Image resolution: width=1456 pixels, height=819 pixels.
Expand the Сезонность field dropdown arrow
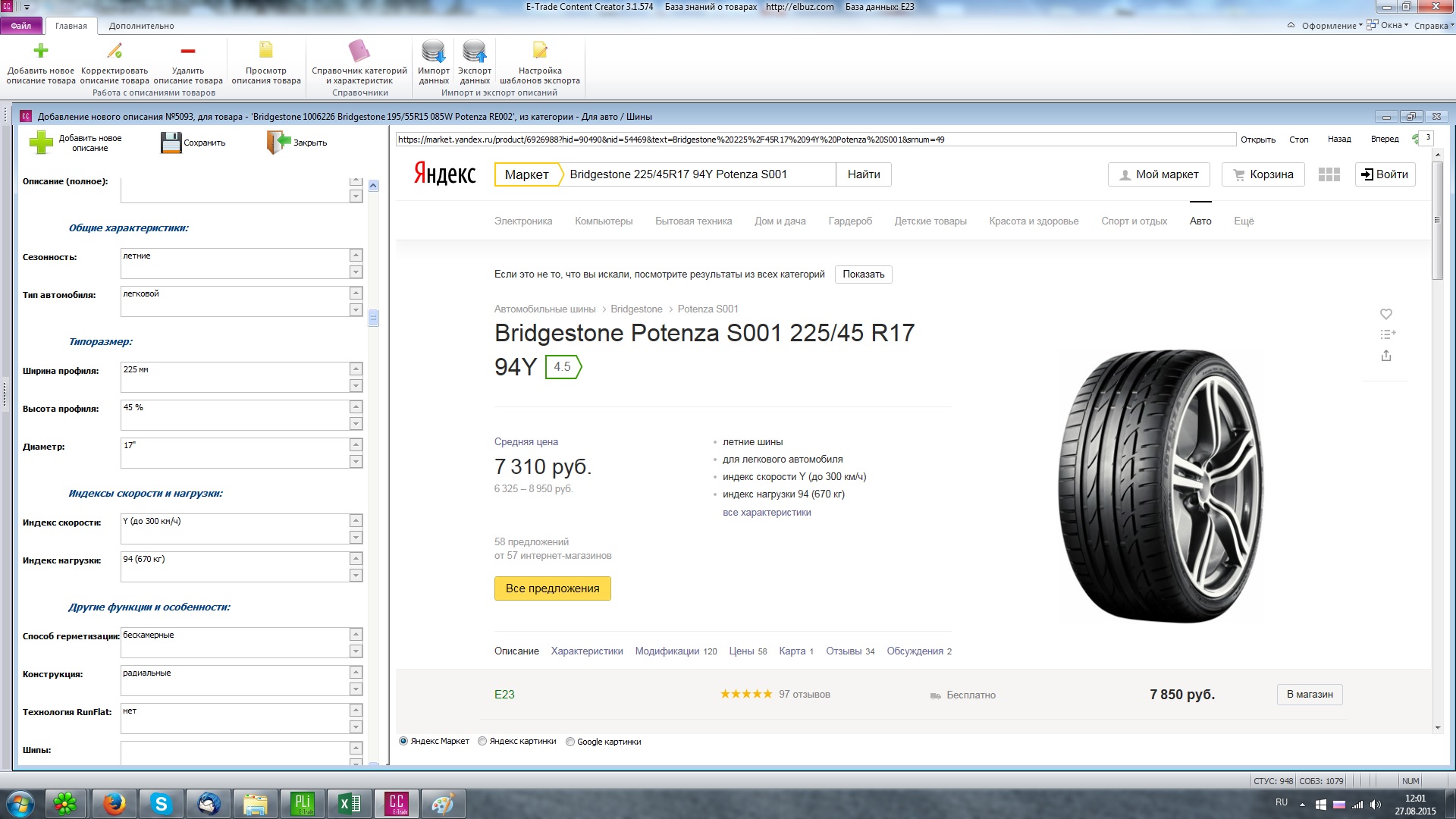tap(356, 272)
